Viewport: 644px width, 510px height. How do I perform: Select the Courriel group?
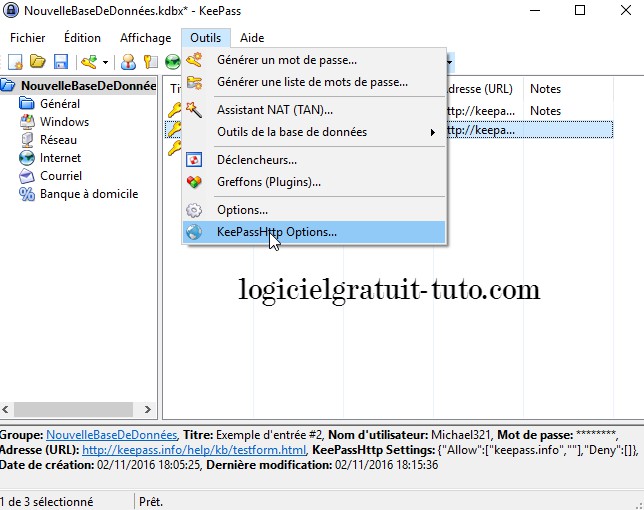(x=61, y=176)
